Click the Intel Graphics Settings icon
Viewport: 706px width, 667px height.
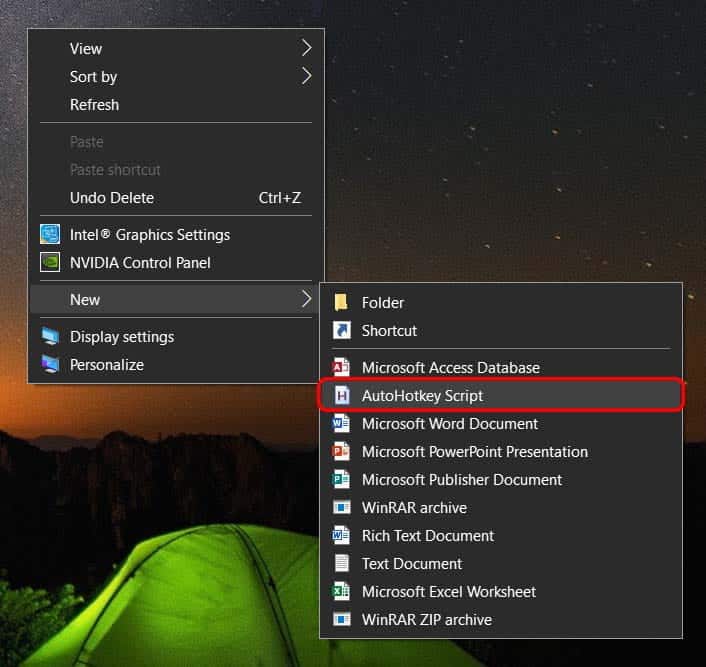pos(50,234)
